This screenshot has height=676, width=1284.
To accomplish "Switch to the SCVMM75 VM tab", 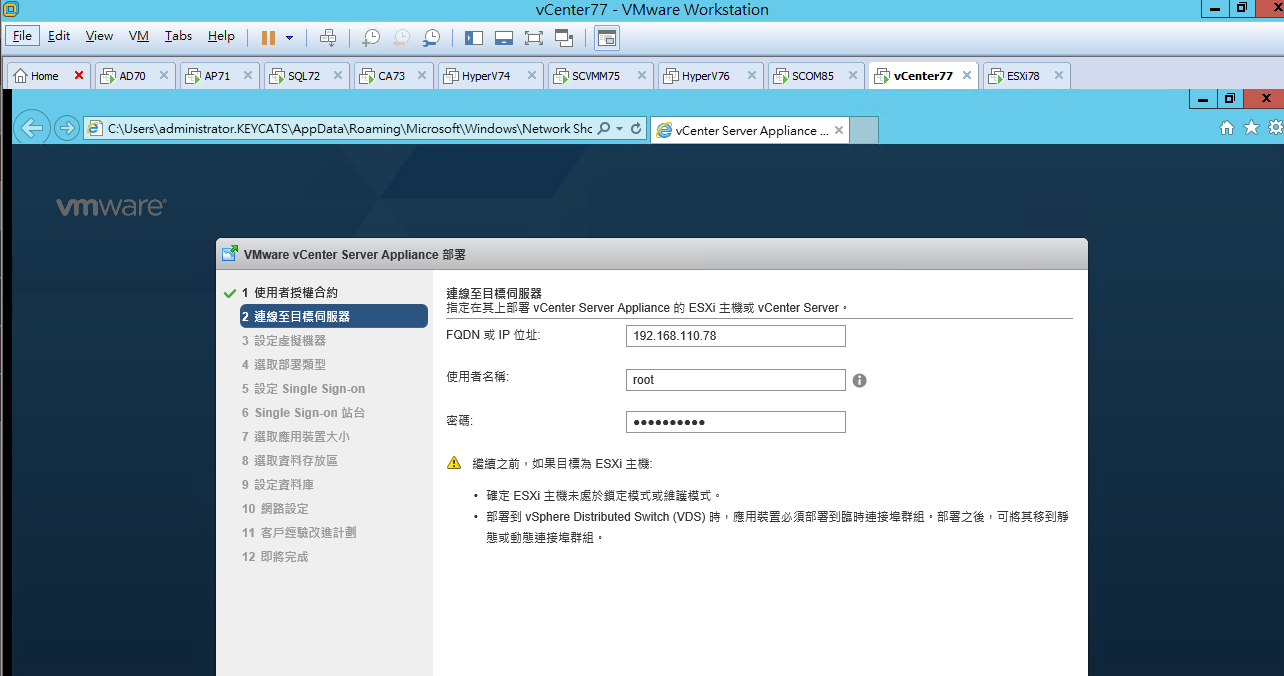I will [x=596, y=76].
